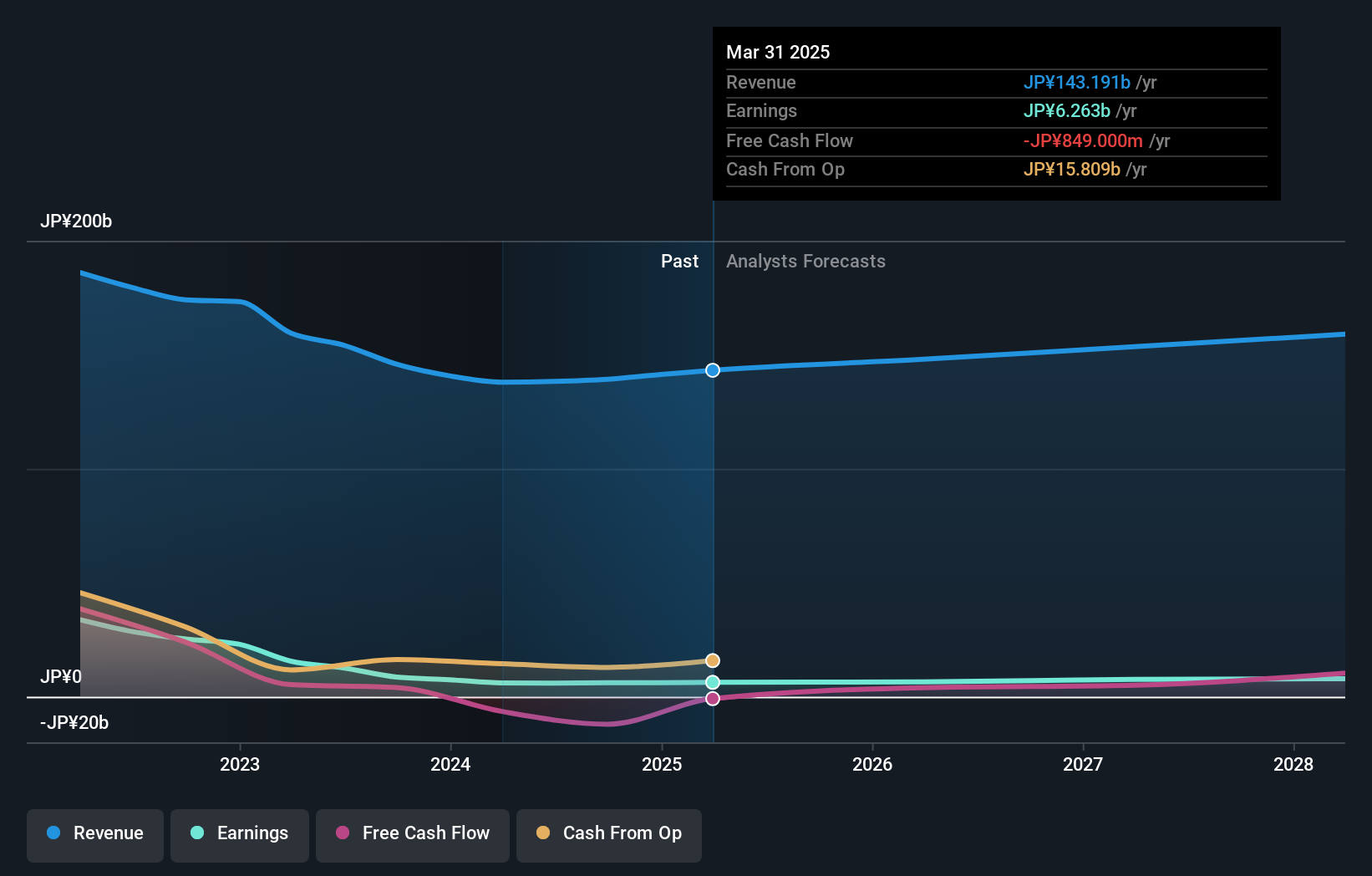Click the 2027 x-axis label
The width and height of the screenshot is (1372, 876).
pos(1083,764)
